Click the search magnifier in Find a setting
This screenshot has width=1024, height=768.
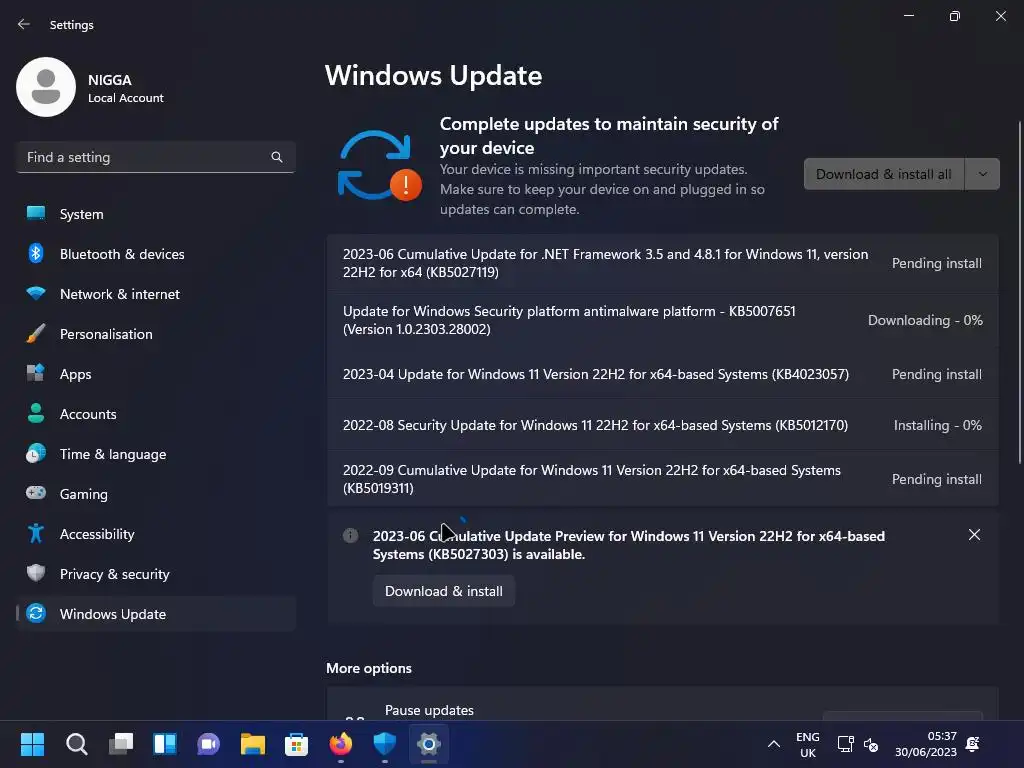tap(277, 157)
